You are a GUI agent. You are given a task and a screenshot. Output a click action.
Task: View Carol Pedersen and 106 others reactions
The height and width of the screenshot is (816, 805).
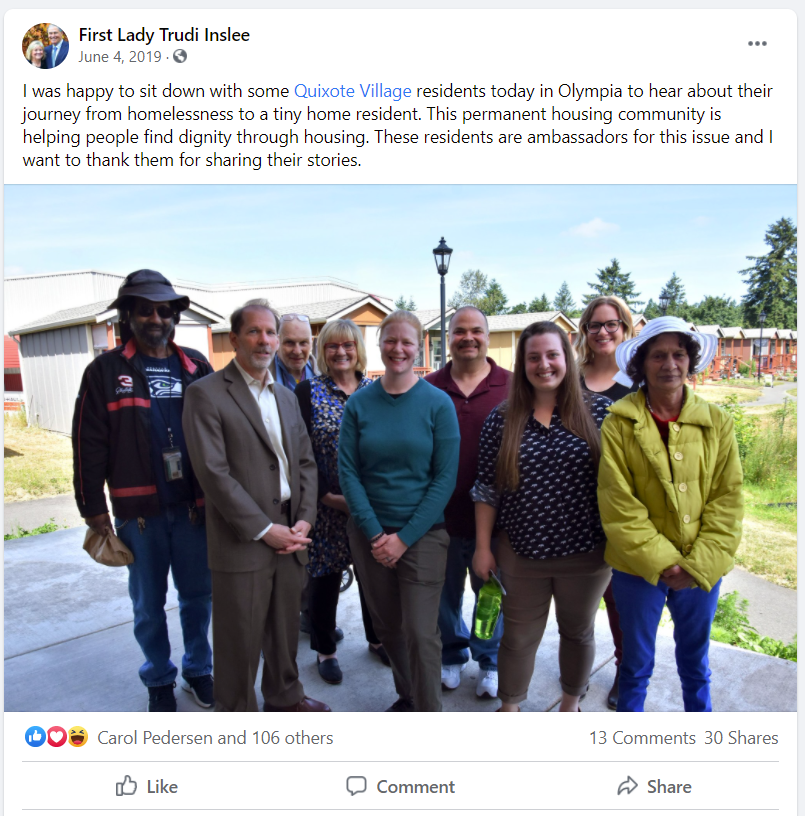[x=215, y=737]
